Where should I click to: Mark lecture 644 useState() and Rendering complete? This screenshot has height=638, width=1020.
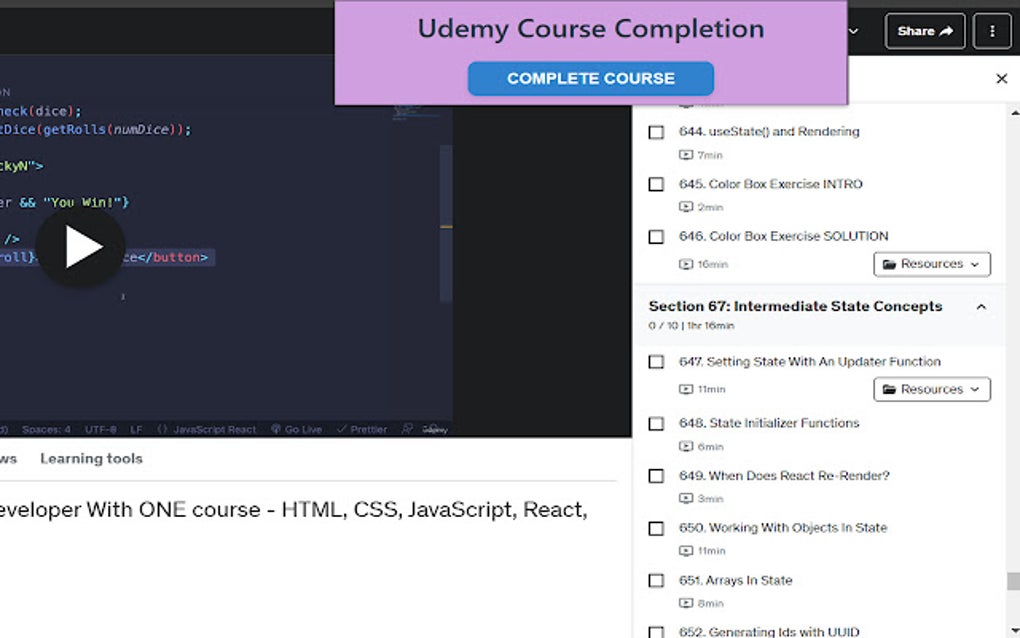[656, 131]
